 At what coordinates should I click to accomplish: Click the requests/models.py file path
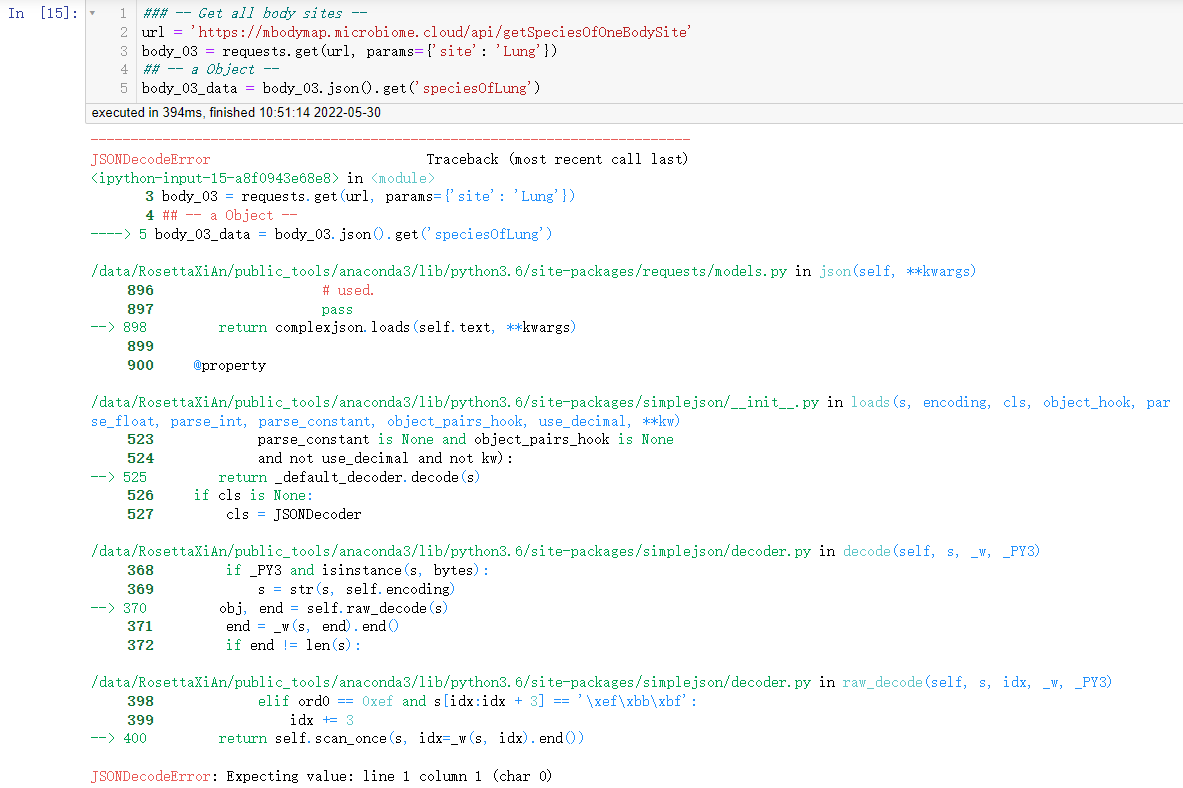(x=439, y=271)
